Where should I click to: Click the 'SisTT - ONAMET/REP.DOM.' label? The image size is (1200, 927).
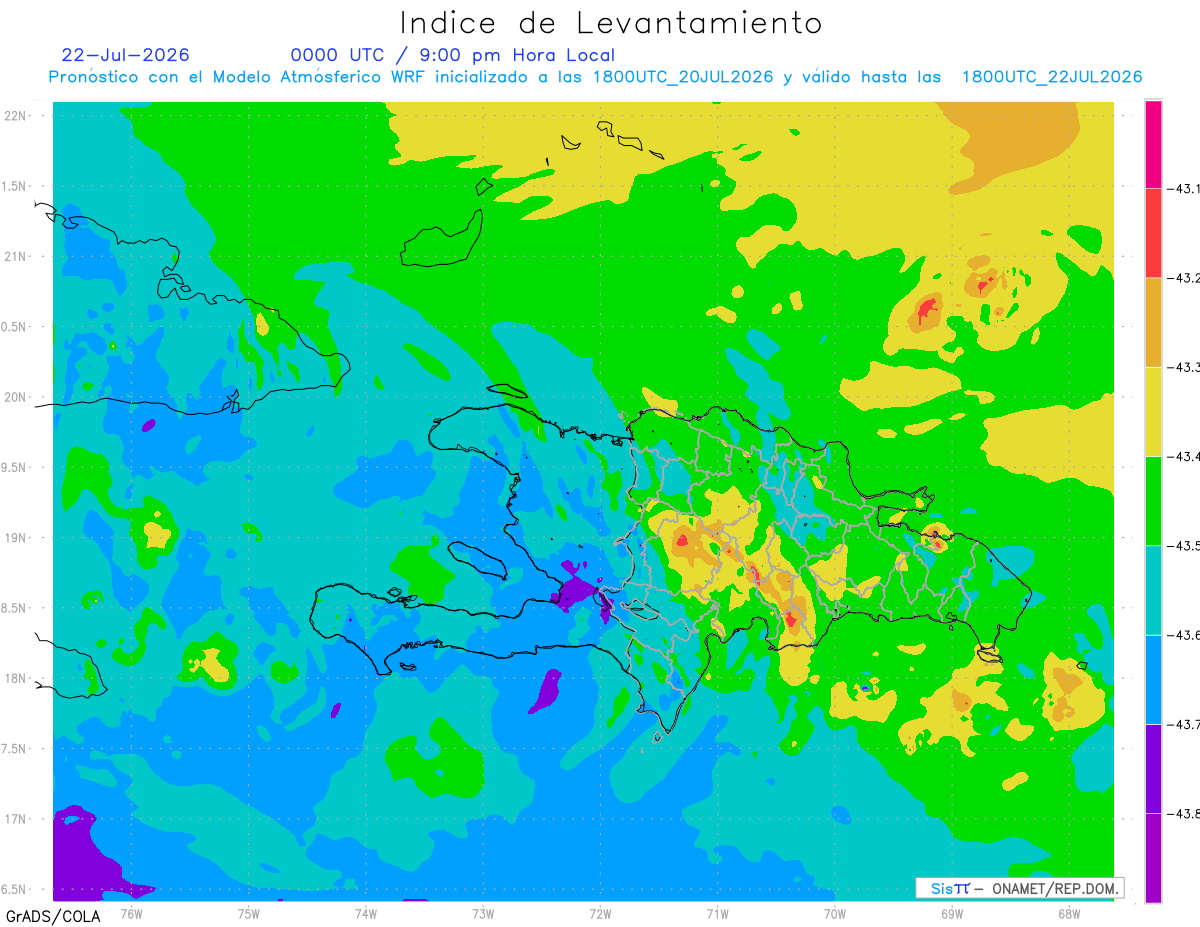click(x=1020, y=888)
